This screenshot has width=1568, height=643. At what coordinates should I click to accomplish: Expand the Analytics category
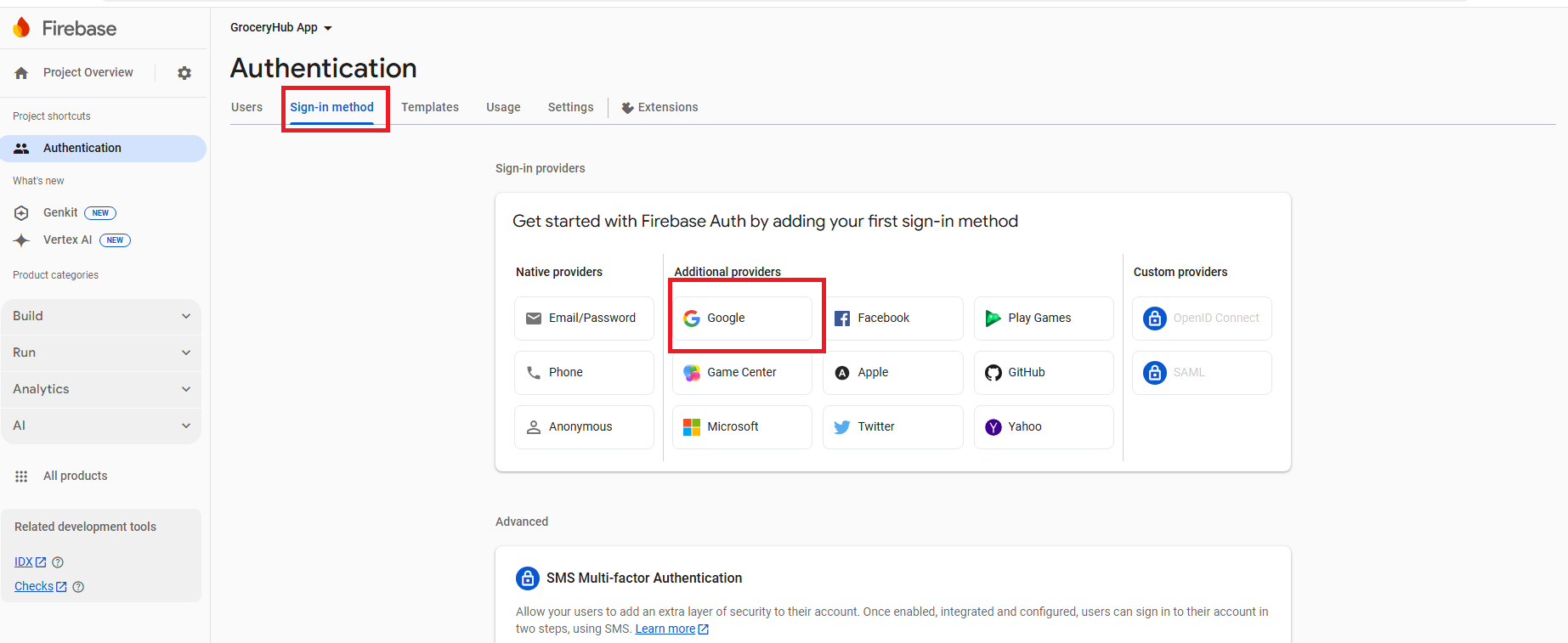click(101, 389)
